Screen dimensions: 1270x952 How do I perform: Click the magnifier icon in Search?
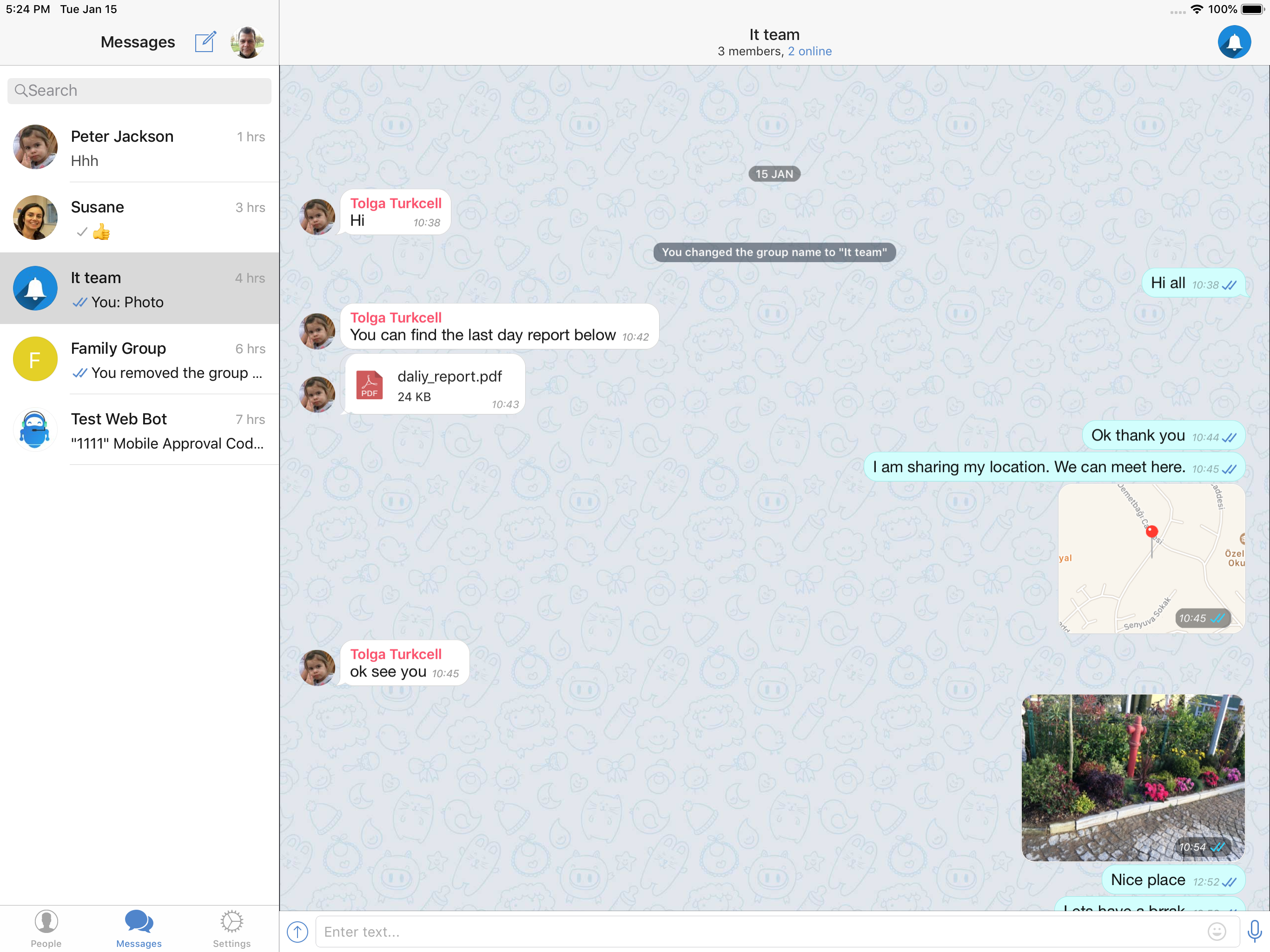(x=20, y=90)
